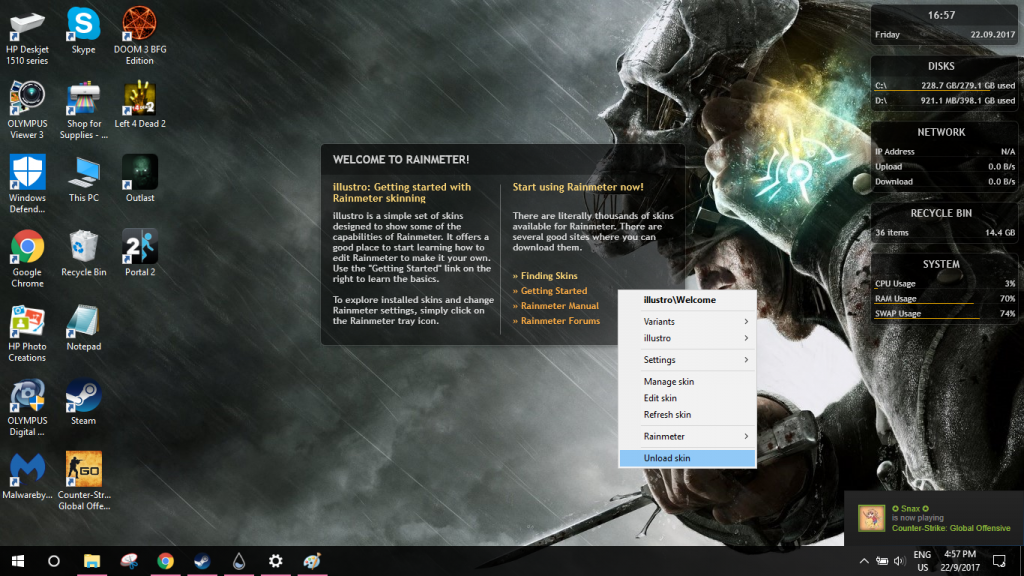Open the Finding Skins link

(x=549, y=276)
